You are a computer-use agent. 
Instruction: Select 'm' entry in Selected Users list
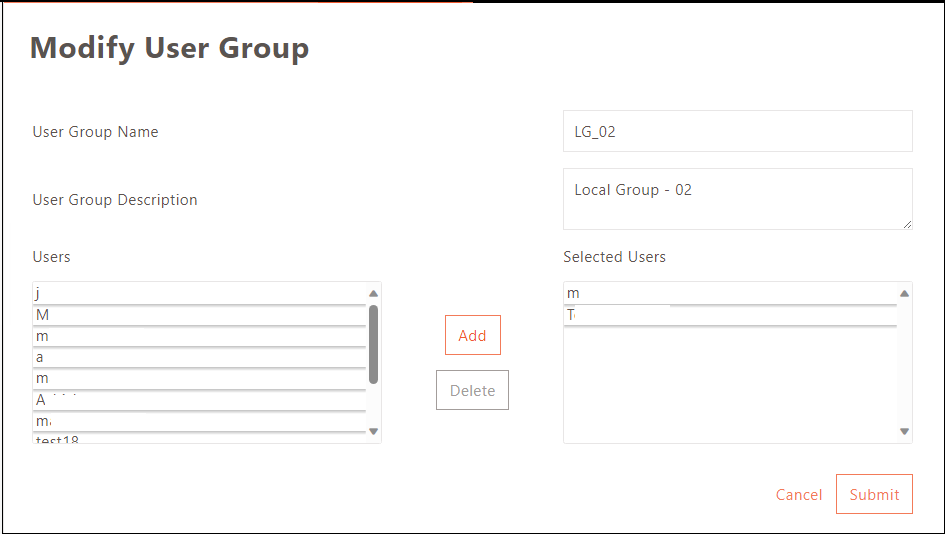[730, 293]
